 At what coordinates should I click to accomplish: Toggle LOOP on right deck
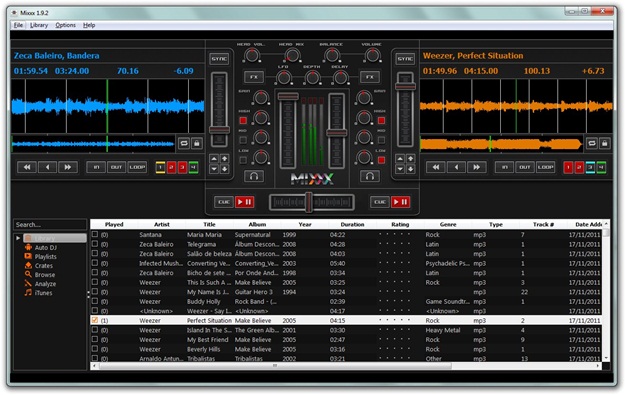545,167
